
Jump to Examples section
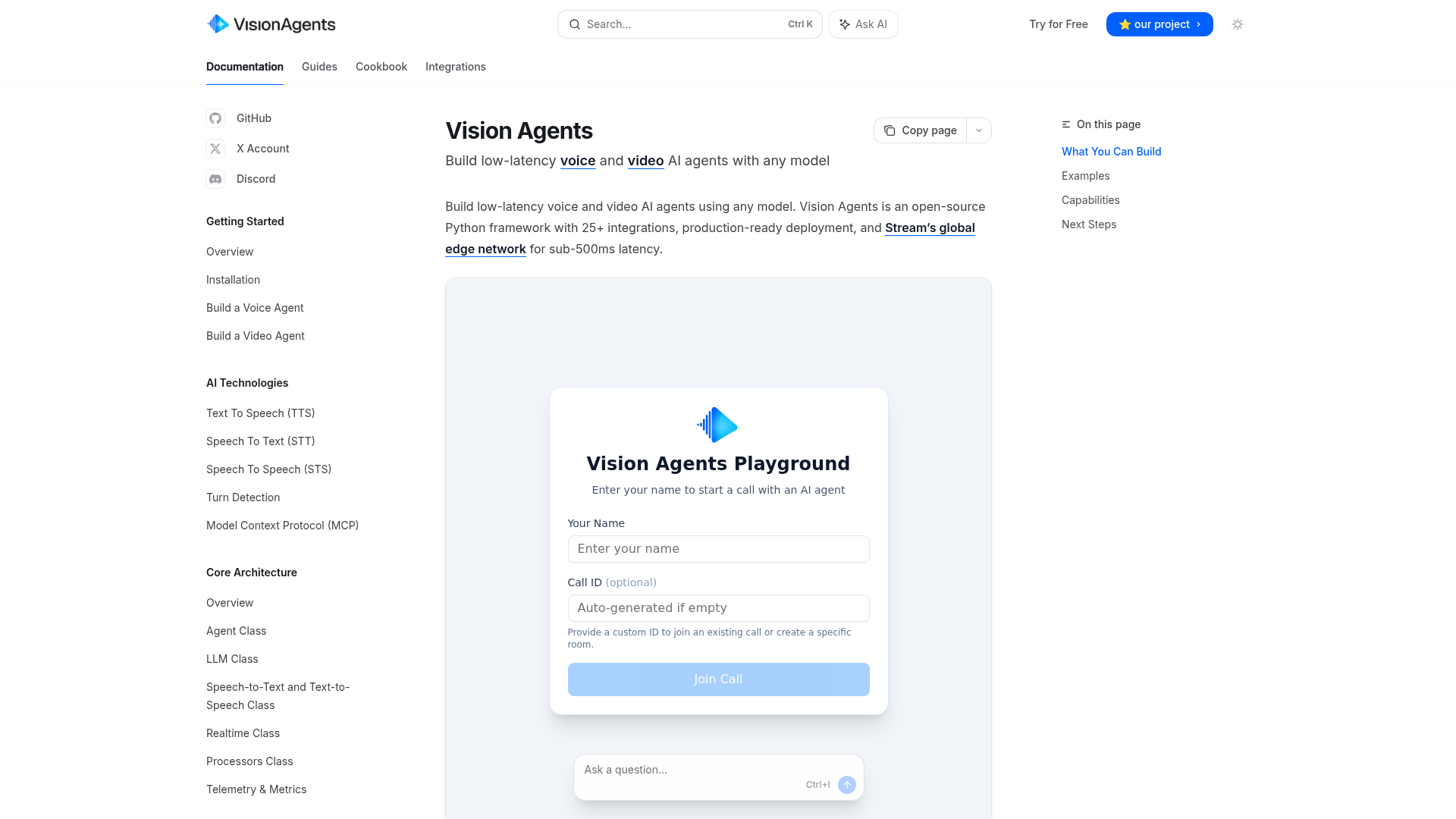coord(1086,176)
